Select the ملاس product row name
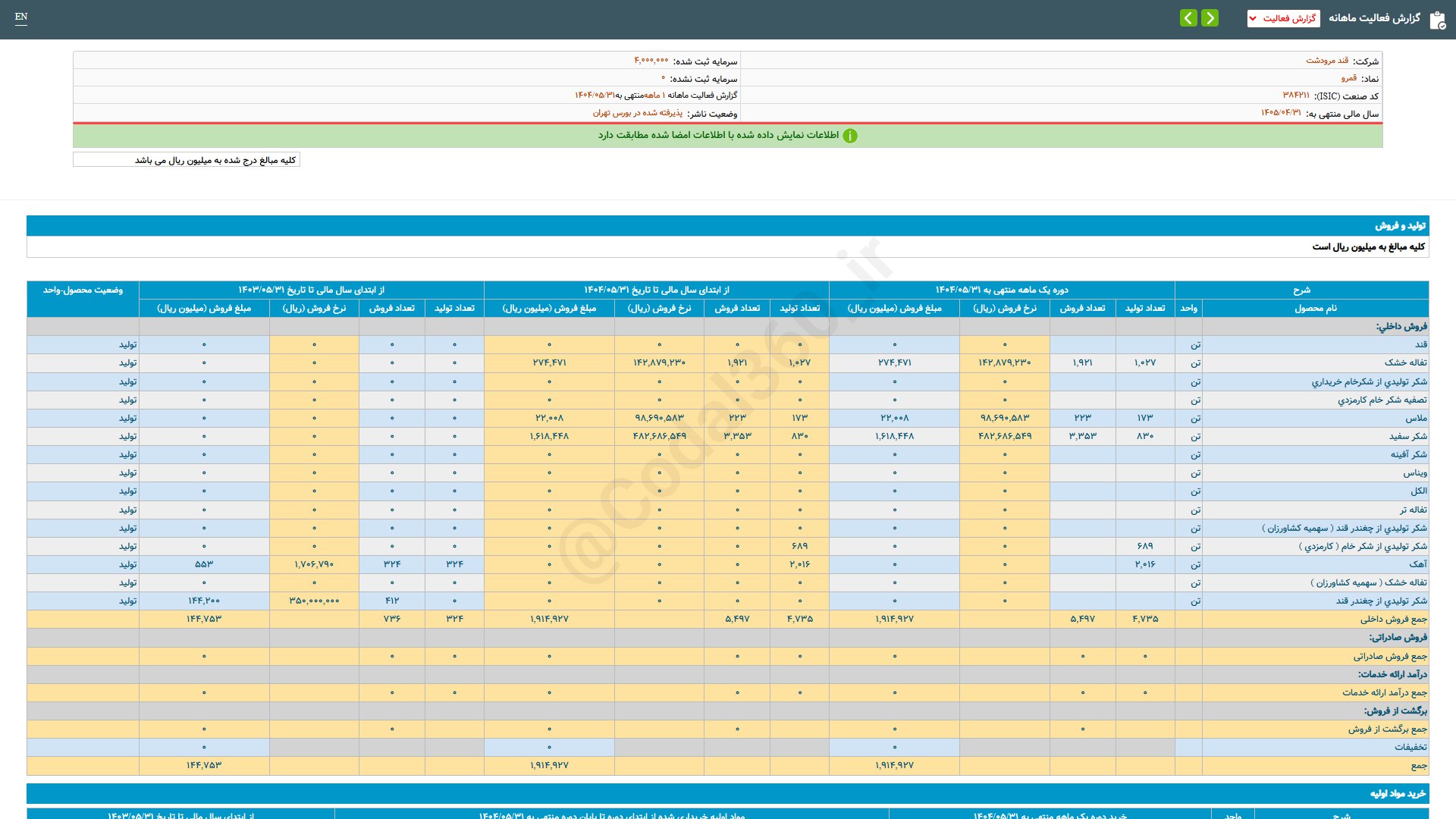The image size is (1456, 819). pos(1416,419)
